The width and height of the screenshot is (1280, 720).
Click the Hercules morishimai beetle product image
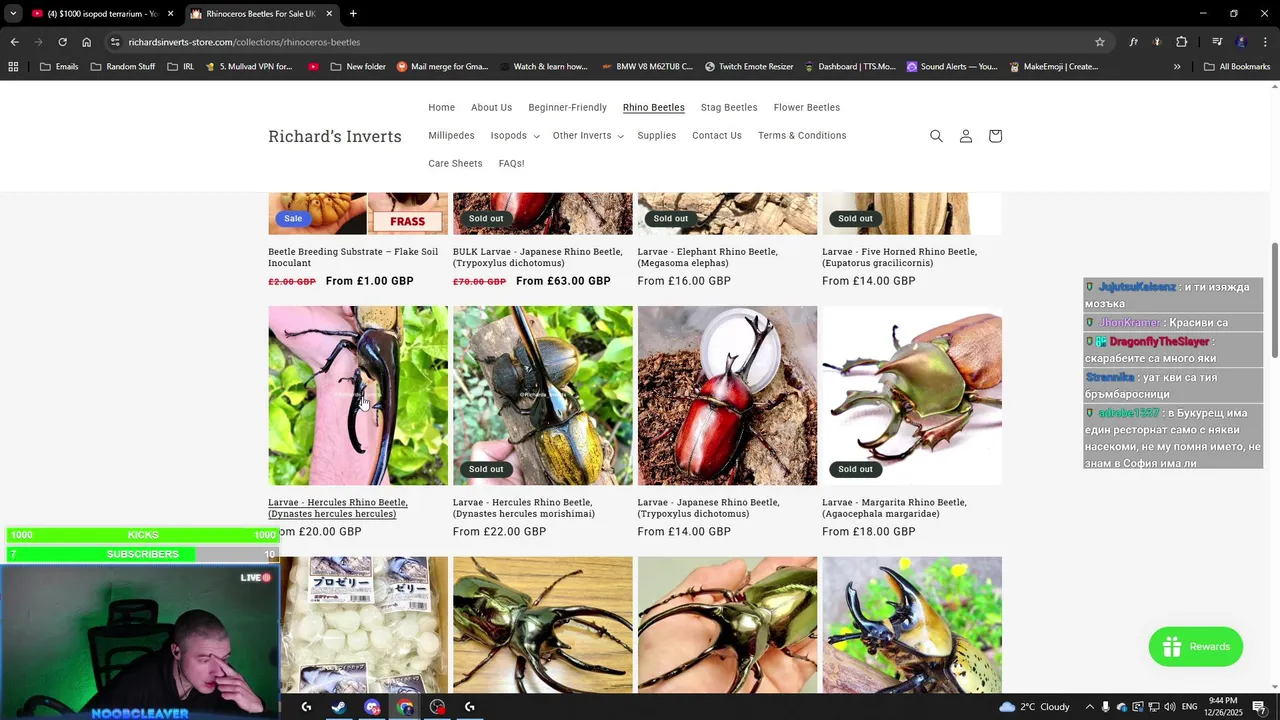point(543,396)
